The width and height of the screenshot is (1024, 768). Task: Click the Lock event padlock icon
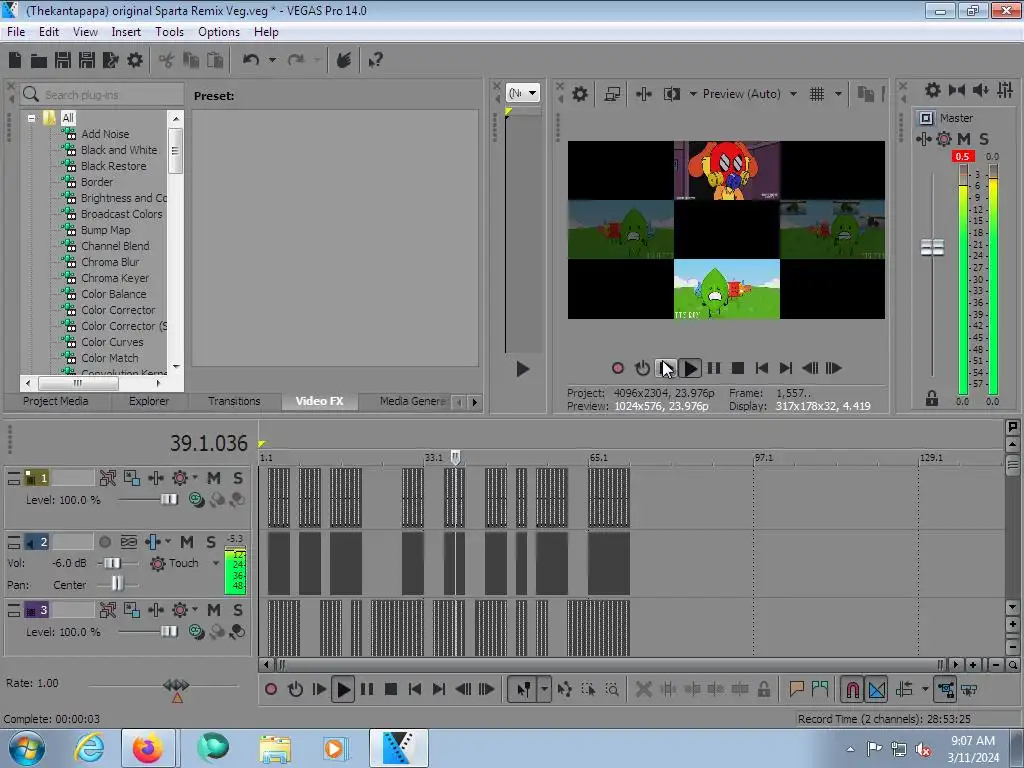pyautogui.click(x=763, y=689)
